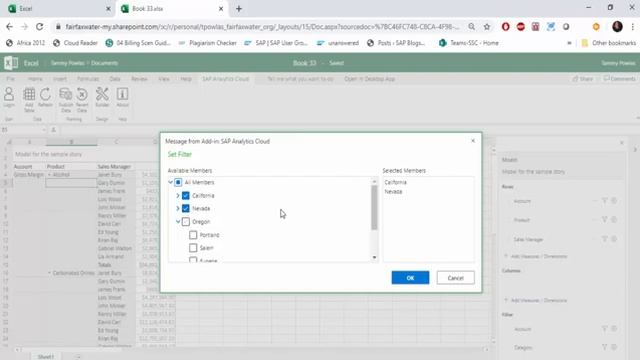Click the filter icon for Account row
640x360 pixels.
(604, 200)
